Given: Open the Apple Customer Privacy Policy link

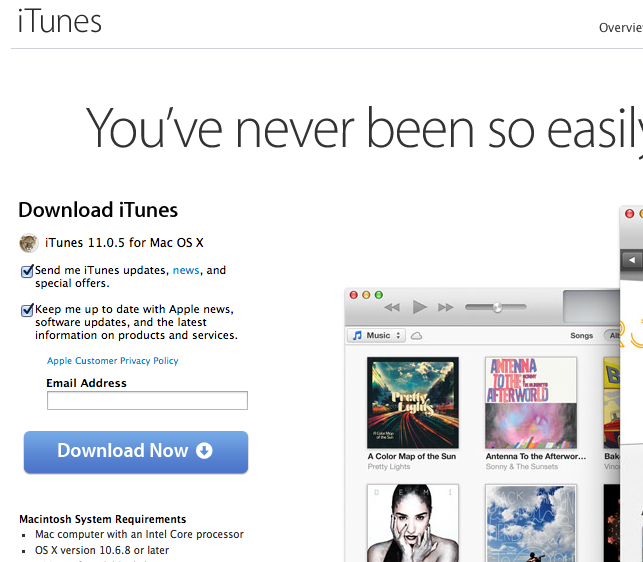Looking at the screenshot, I should click(113, 361).
